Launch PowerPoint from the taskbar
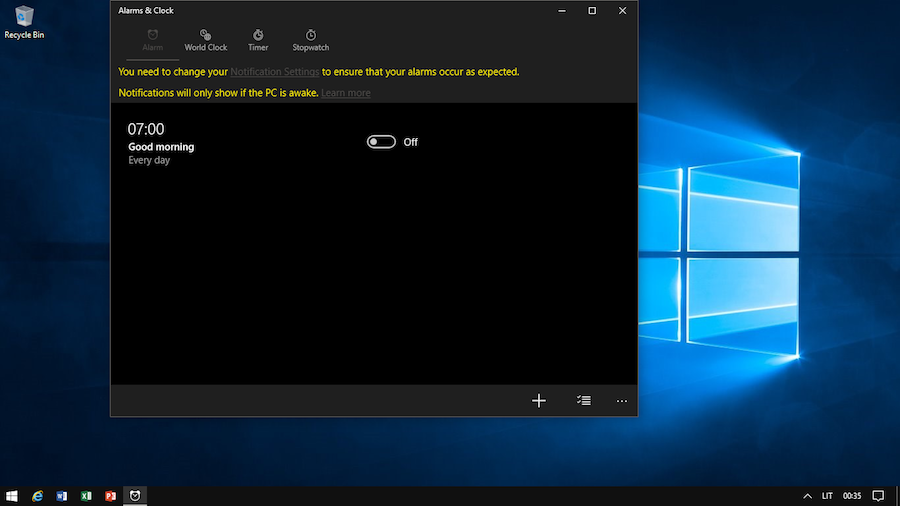The width and height of the screenshot is (900, 506). (110, 496)
